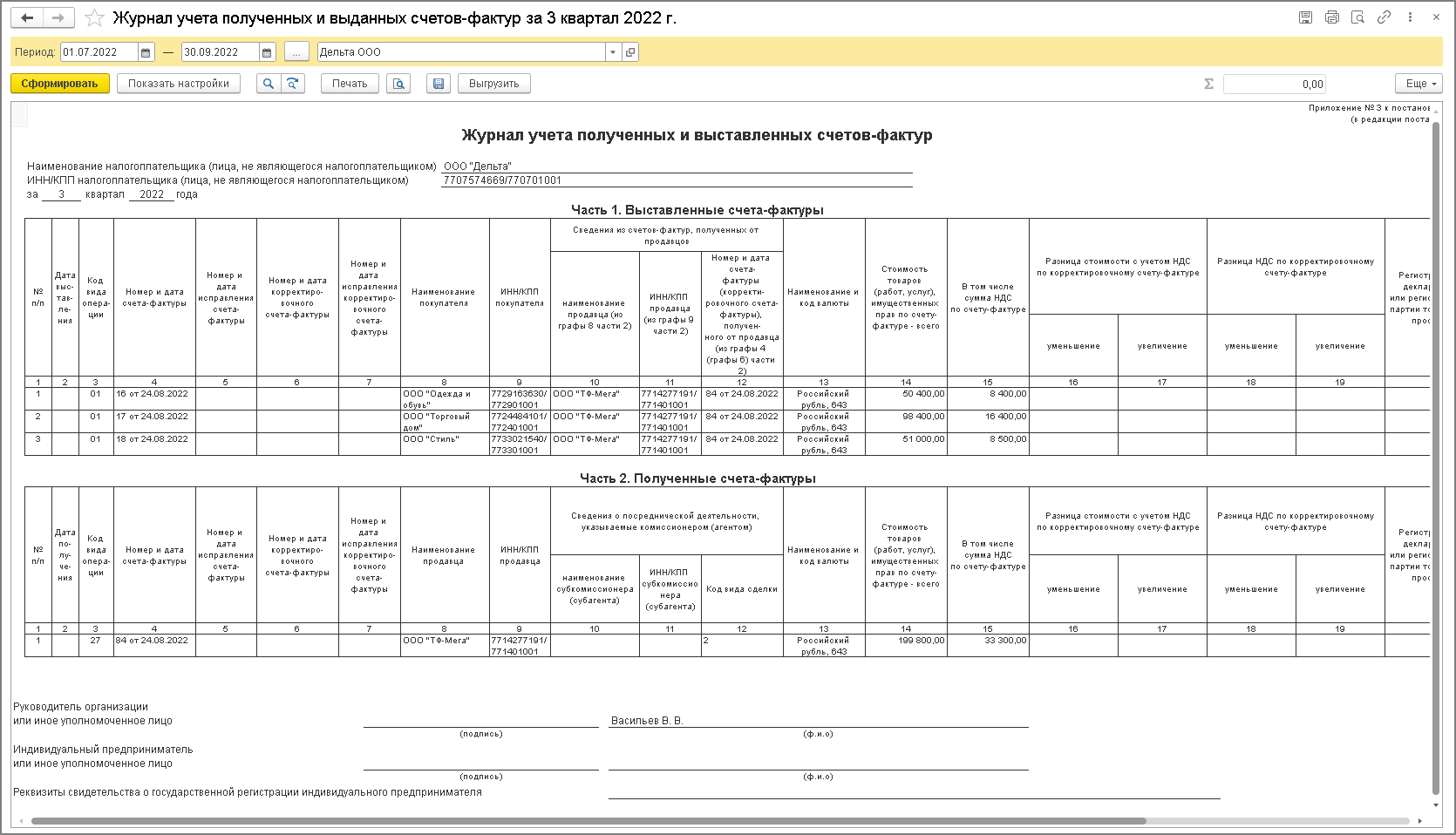Click the end date field 30.09.2022
The height and width of the screenshot is (835, 1456).
click(221, 52)
